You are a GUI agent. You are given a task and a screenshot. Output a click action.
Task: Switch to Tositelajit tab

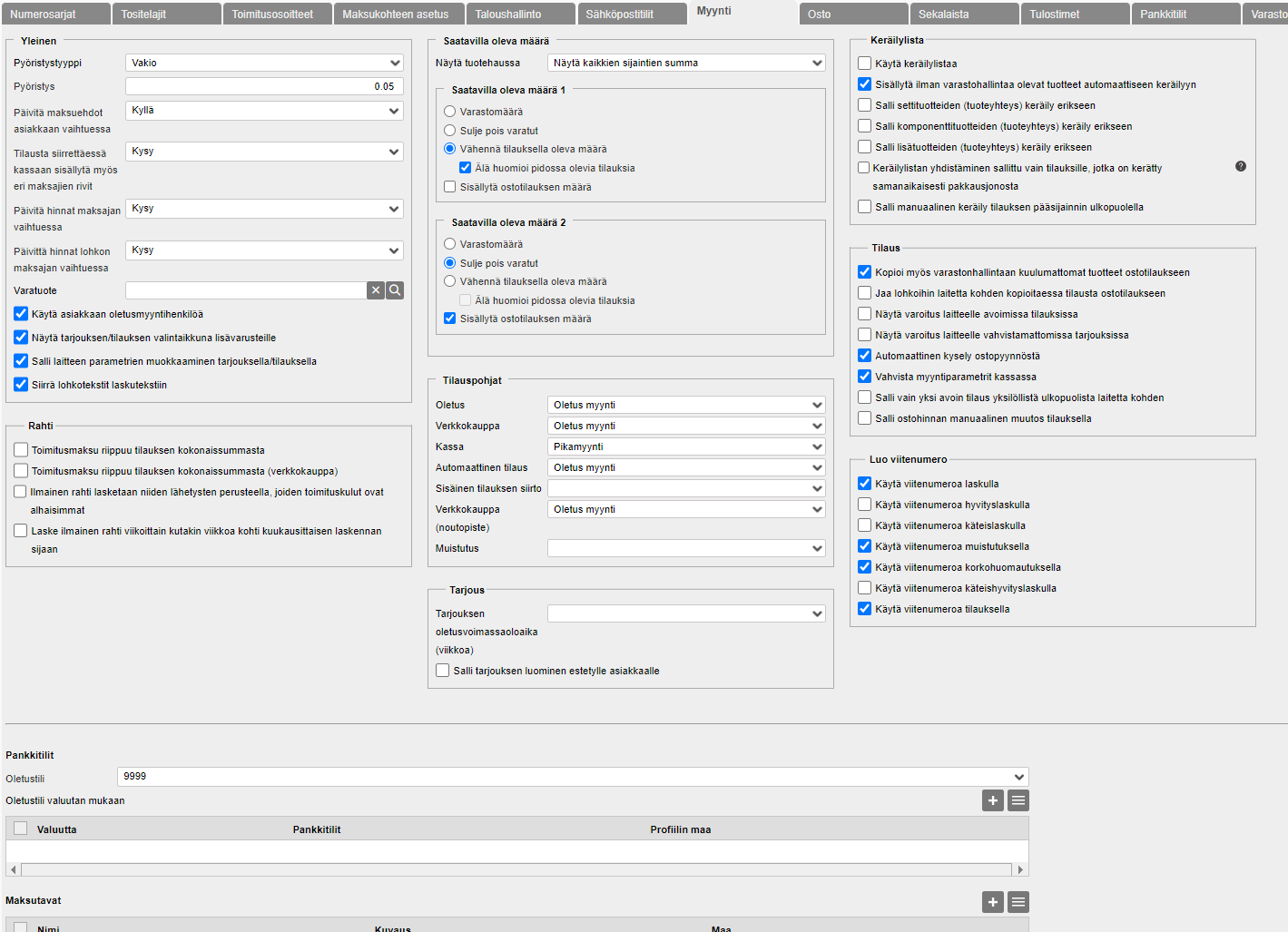tap(167, 14)
